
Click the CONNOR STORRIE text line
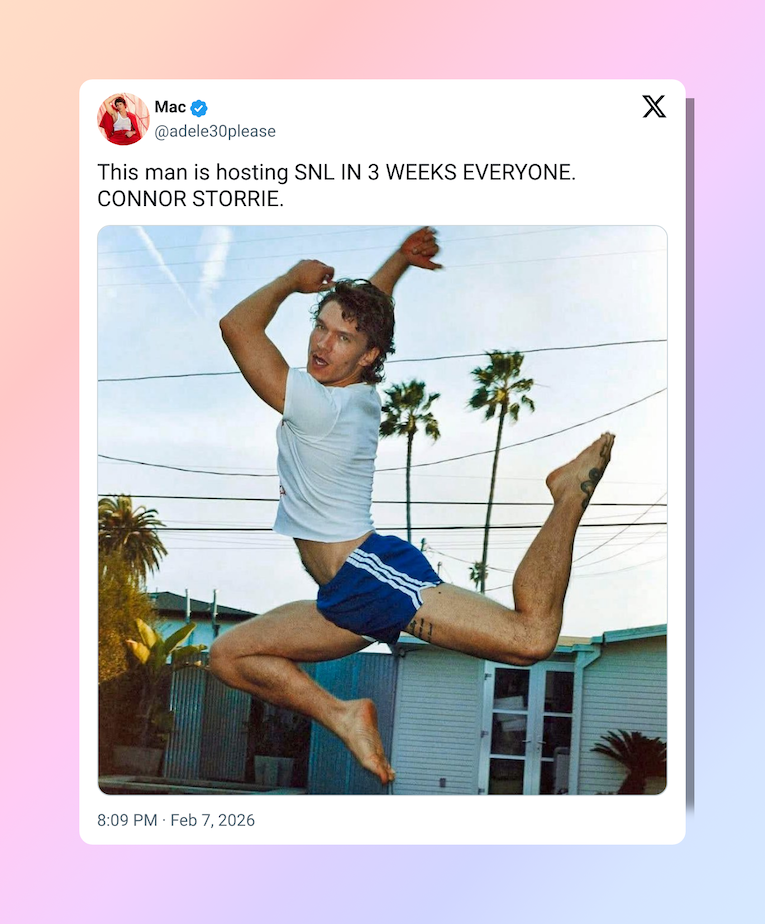190,199
